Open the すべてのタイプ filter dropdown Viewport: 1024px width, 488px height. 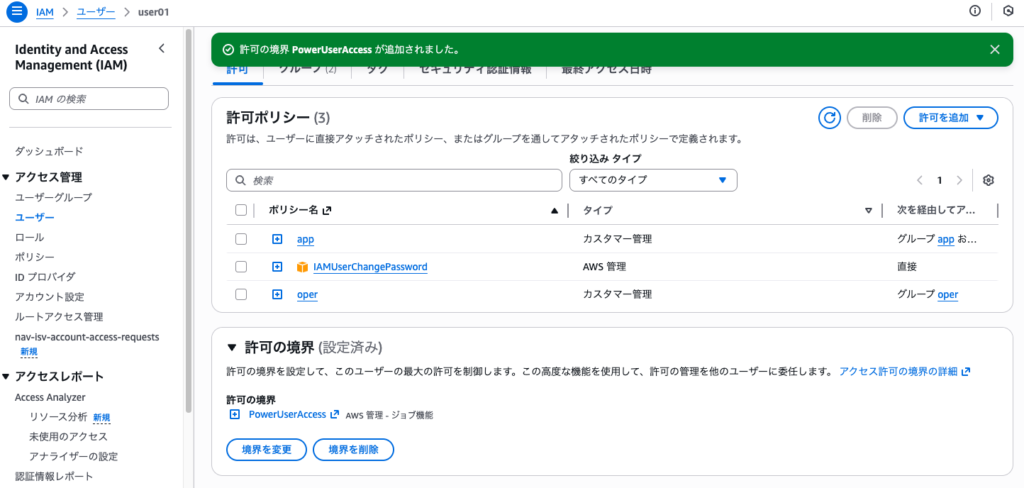[652, 180]
